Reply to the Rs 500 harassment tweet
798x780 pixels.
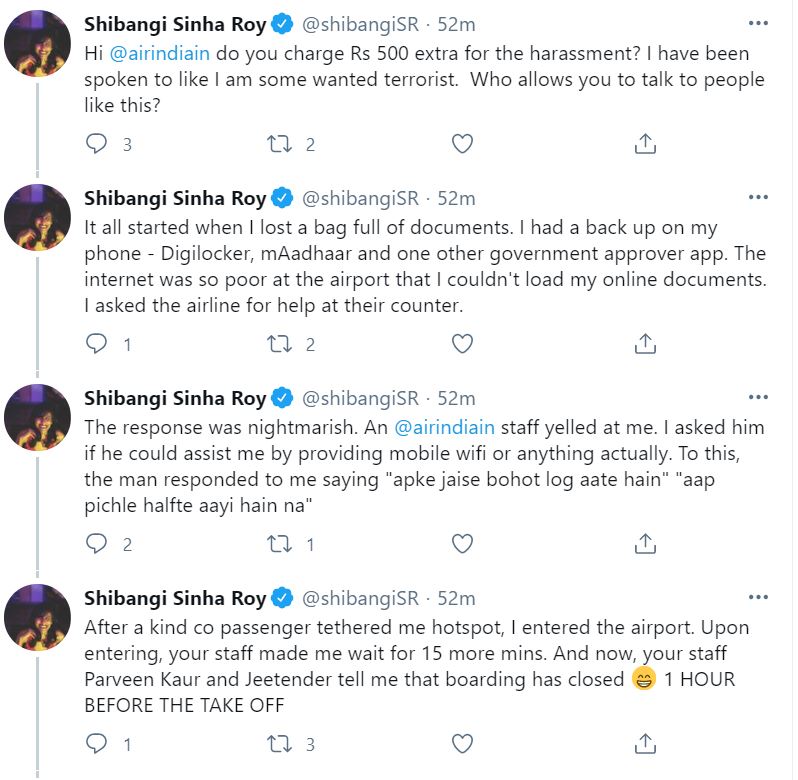tap(97, 144)
